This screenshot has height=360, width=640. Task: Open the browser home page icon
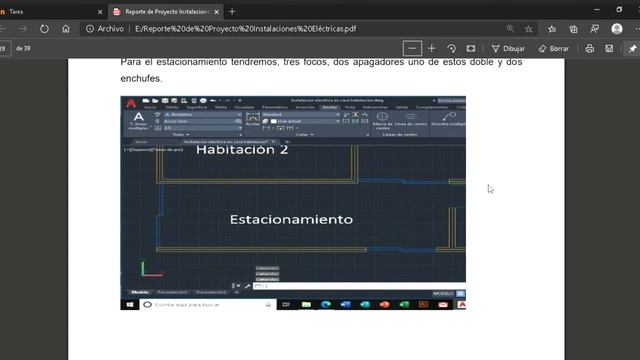point(66,29)
